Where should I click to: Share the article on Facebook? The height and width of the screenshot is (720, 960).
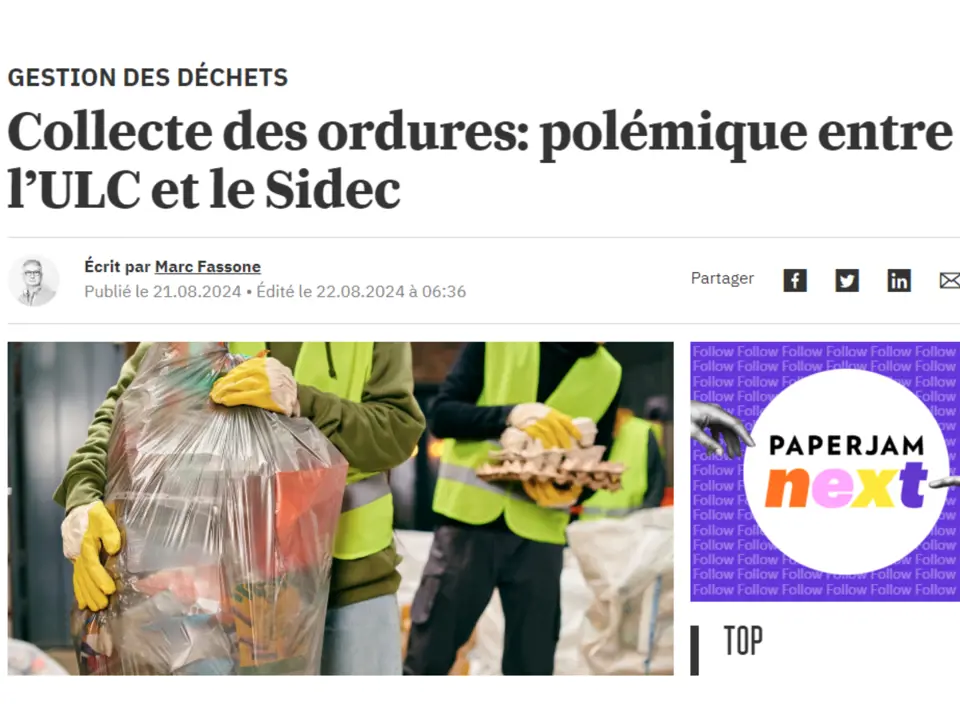pyautogui.click(x=795, y=280)
